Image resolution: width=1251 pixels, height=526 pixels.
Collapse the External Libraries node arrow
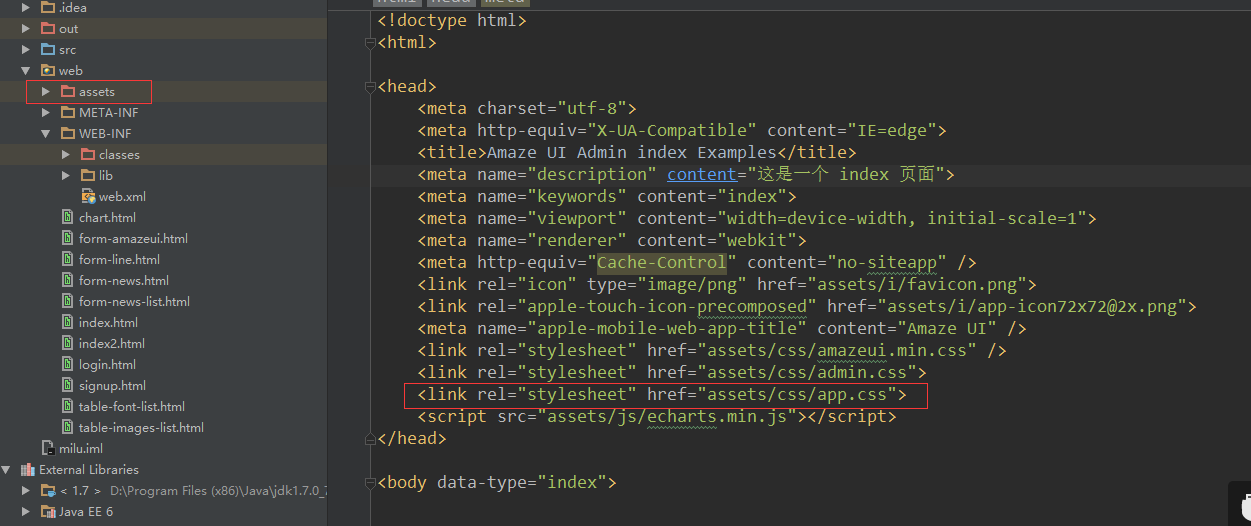point(6,469)
